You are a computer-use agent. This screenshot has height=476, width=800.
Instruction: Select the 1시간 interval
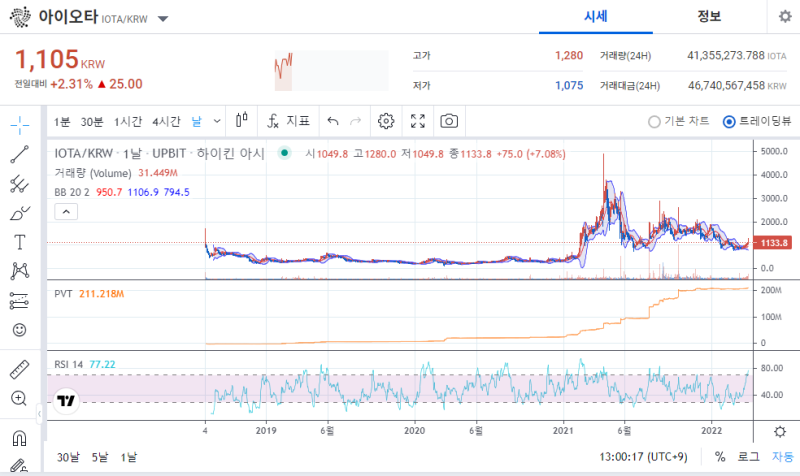tap(128, 121)
